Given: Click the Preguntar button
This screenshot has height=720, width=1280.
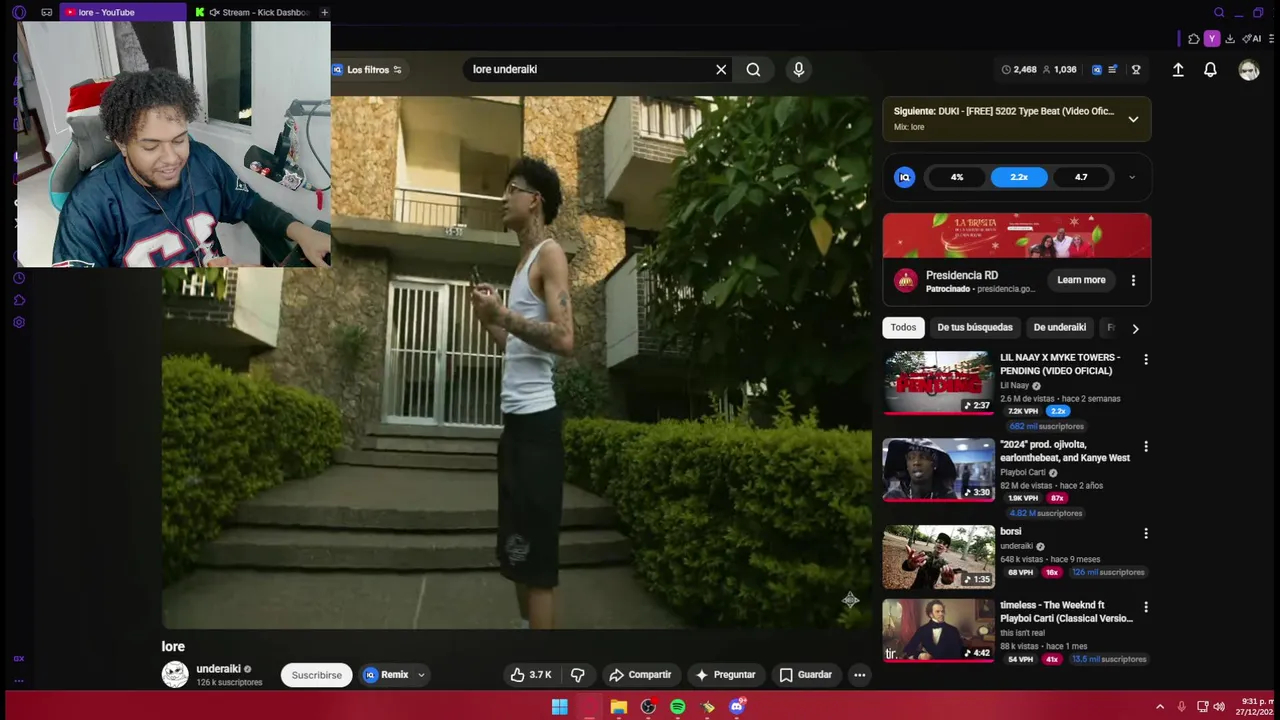Looking at the screenshot, I should click(725, 675).
